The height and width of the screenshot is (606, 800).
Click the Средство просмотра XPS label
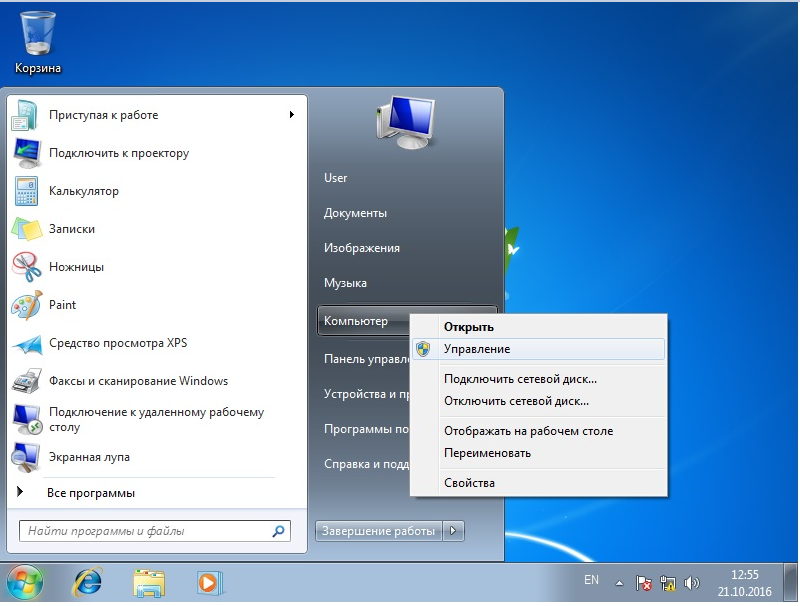coord(118,343)
